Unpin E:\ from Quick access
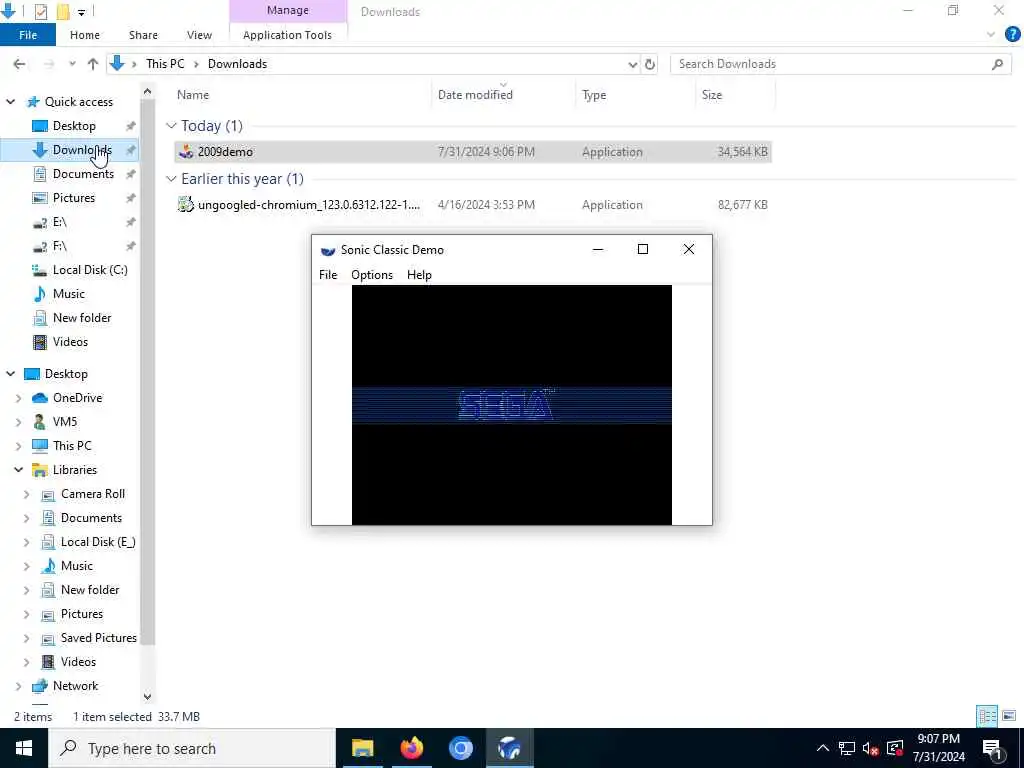This screenshot has width=1024, height=768. 131,222
